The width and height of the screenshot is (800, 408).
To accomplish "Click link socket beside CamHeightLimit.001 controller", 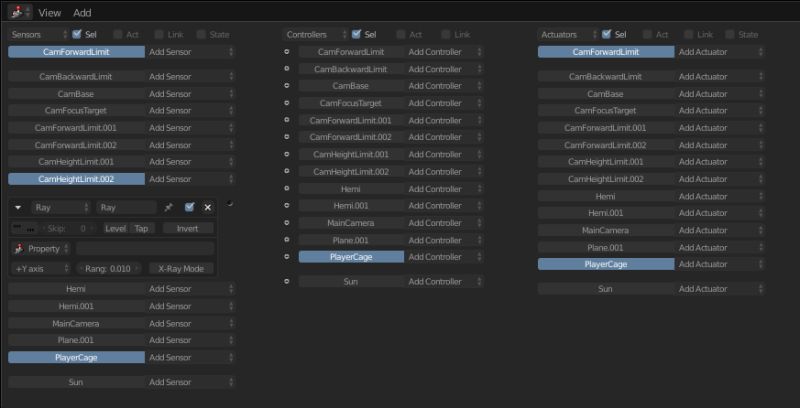I will click(x=286, y=154).
